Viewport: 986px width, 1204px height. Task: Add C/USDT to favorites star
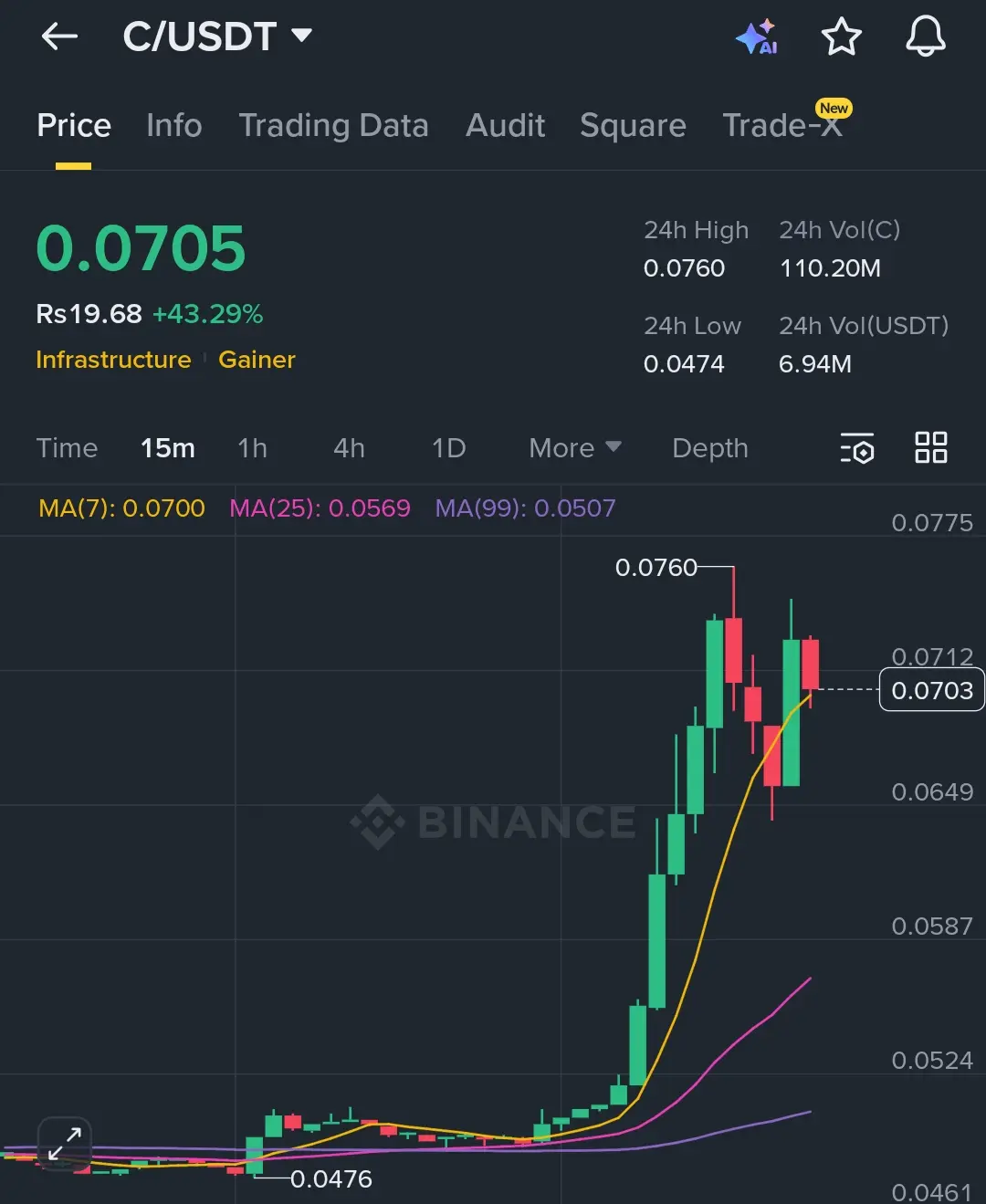(x=841, y=37)
